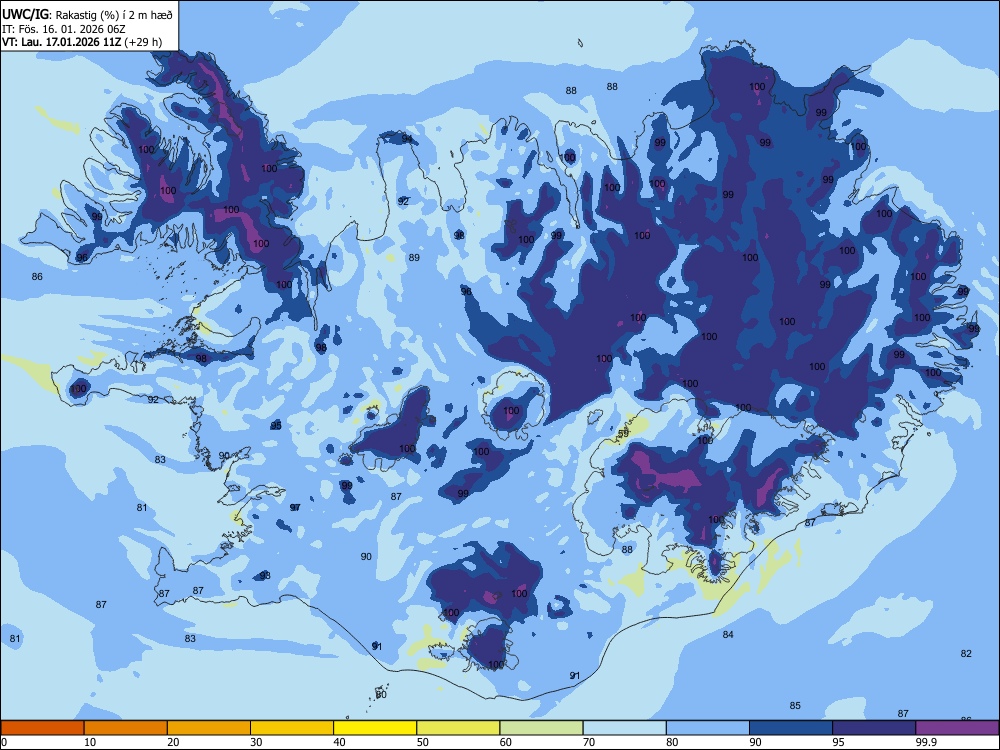Click the legend tick label '50'
The width and height of the screenshot is (1000, 750).
(422, 742)
